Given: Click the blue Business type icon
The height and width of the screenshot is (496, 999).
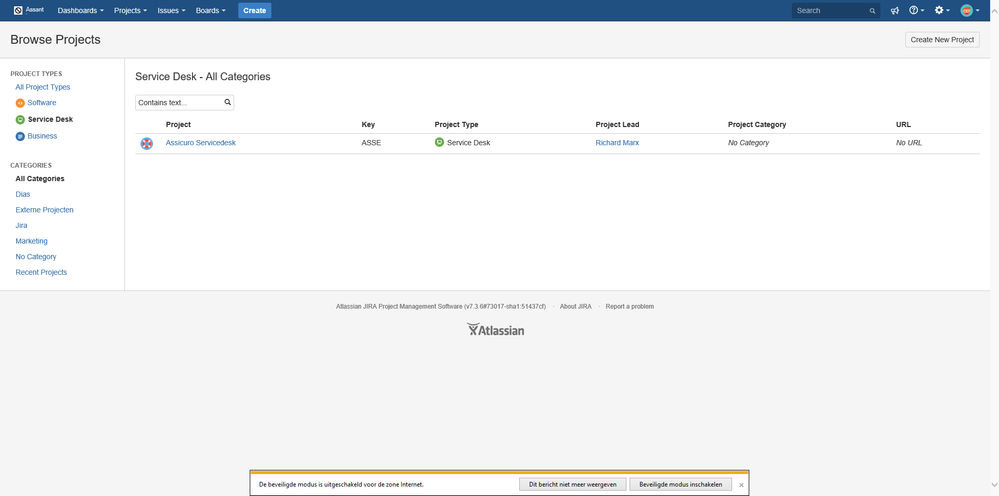Looking at the screenshot, I should [20, 136].
